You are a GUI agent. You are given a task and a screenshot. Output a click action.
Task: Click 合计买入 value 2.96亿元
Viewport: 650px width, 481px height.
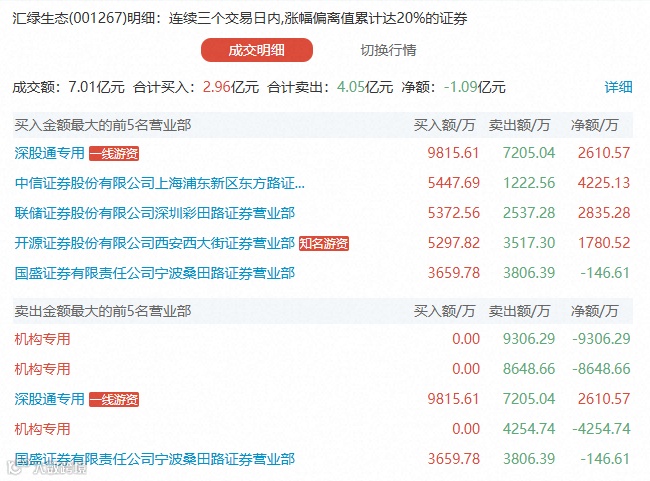[x=230, y=87]
